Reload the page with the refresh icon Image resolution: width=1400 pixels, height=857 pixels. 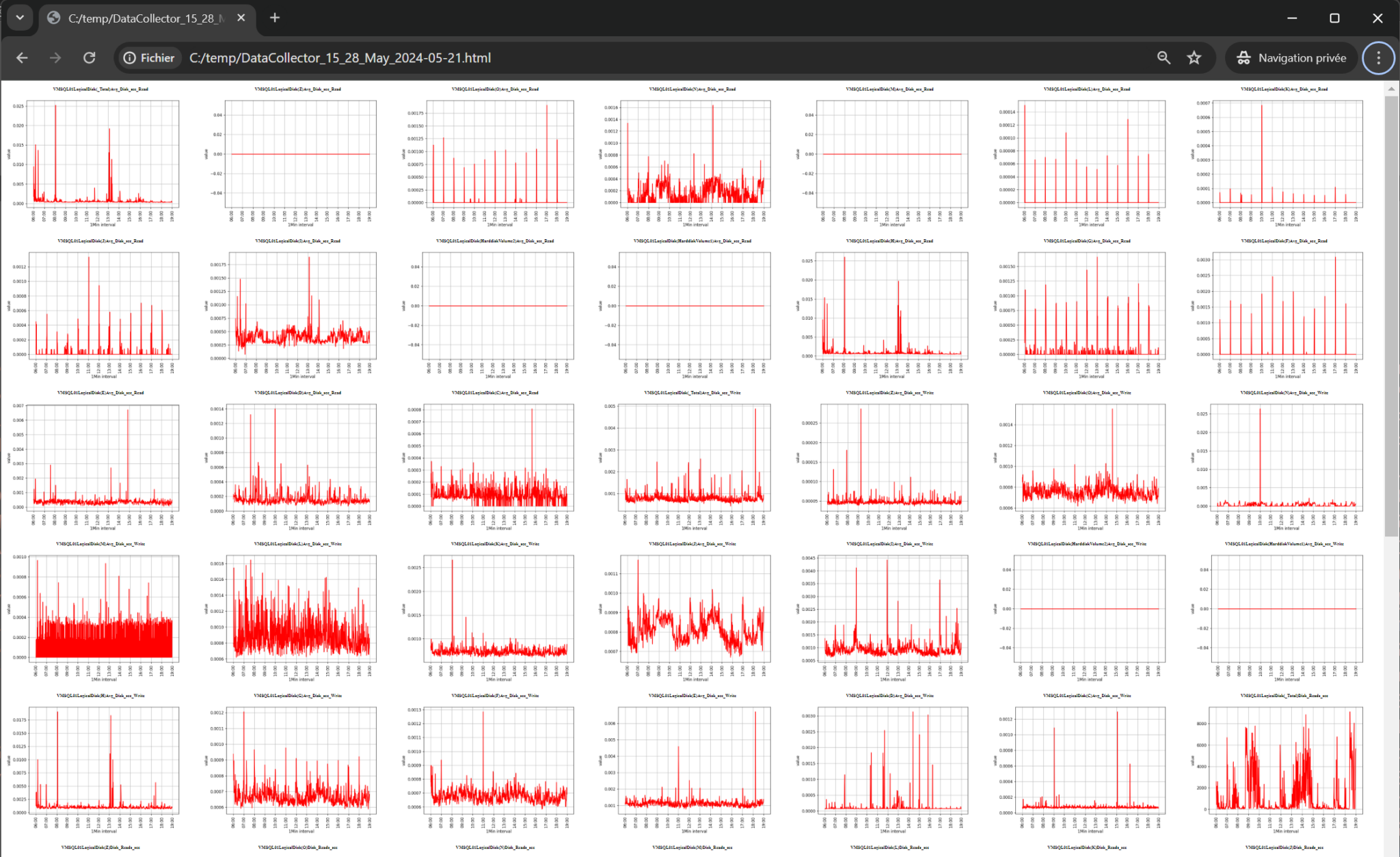pyautogui.click(x=89, y=58)
